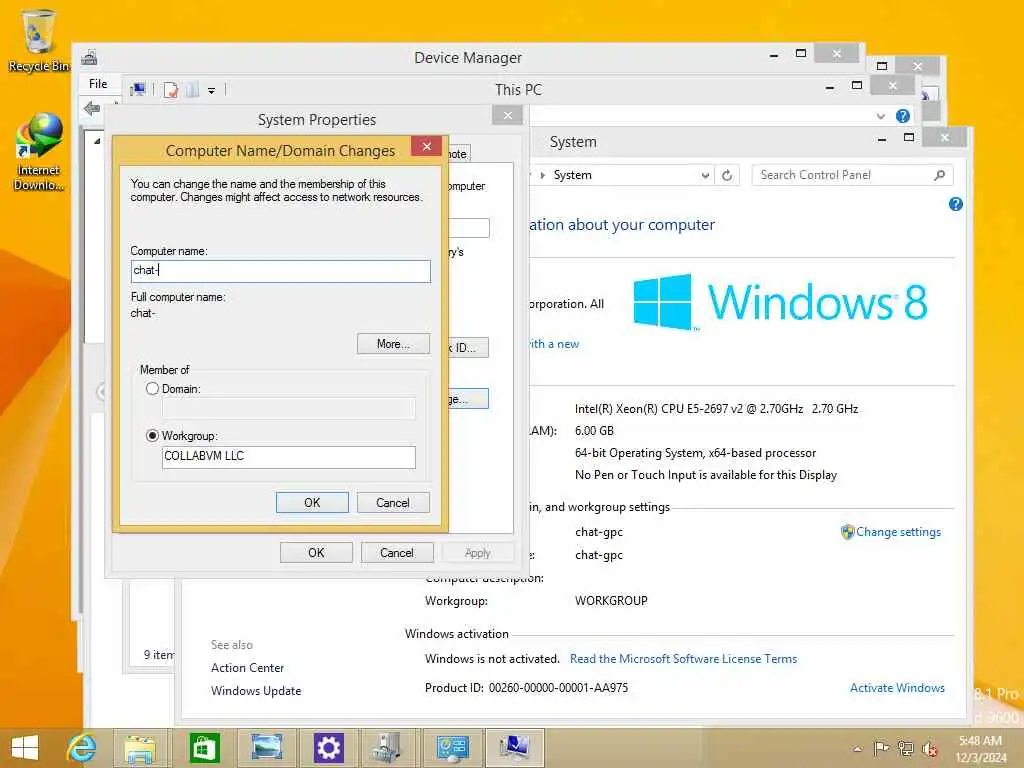Click the Properties quick access icon in This PC
Screen dimensions: 1024x768
tap(171, 90)
